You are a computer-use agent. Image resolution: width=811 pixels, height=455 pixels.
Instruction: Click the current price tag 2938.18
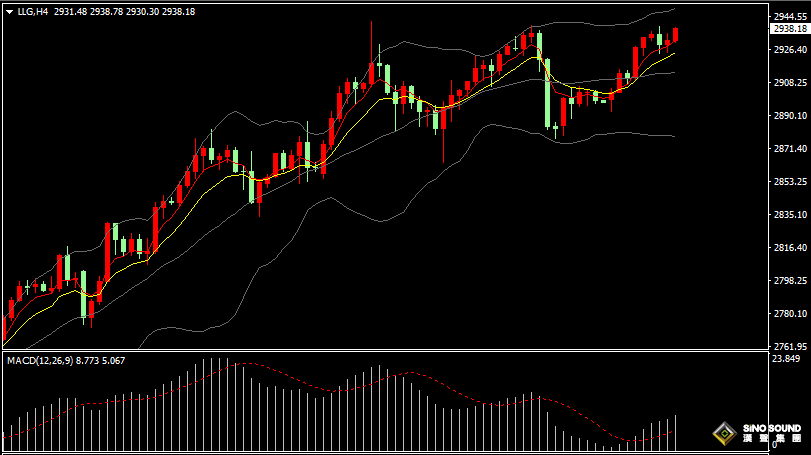point(790,29)
